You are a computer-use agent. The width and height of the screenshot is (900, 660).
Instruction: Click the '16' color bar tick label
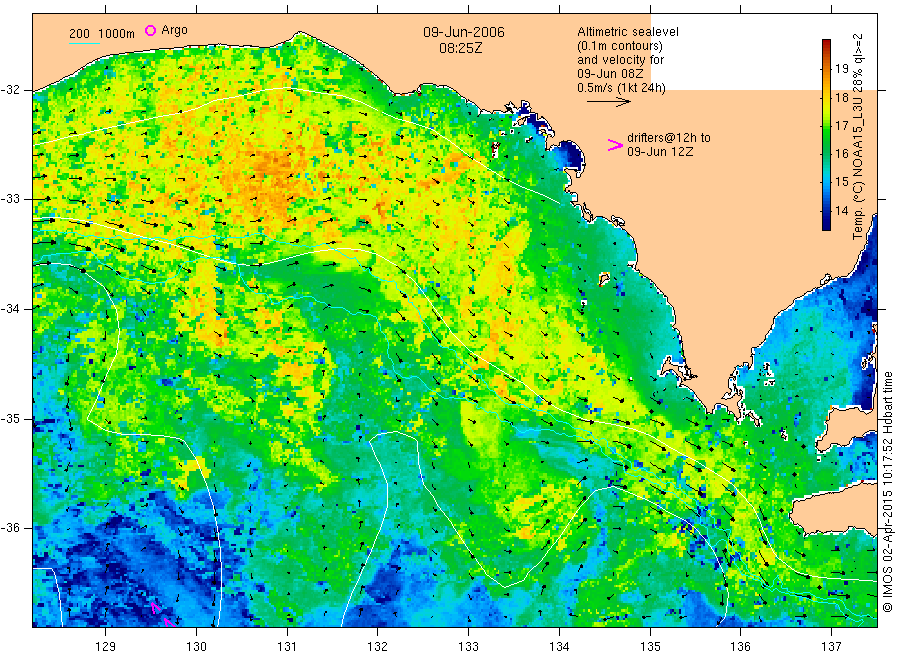click(841, 153)
